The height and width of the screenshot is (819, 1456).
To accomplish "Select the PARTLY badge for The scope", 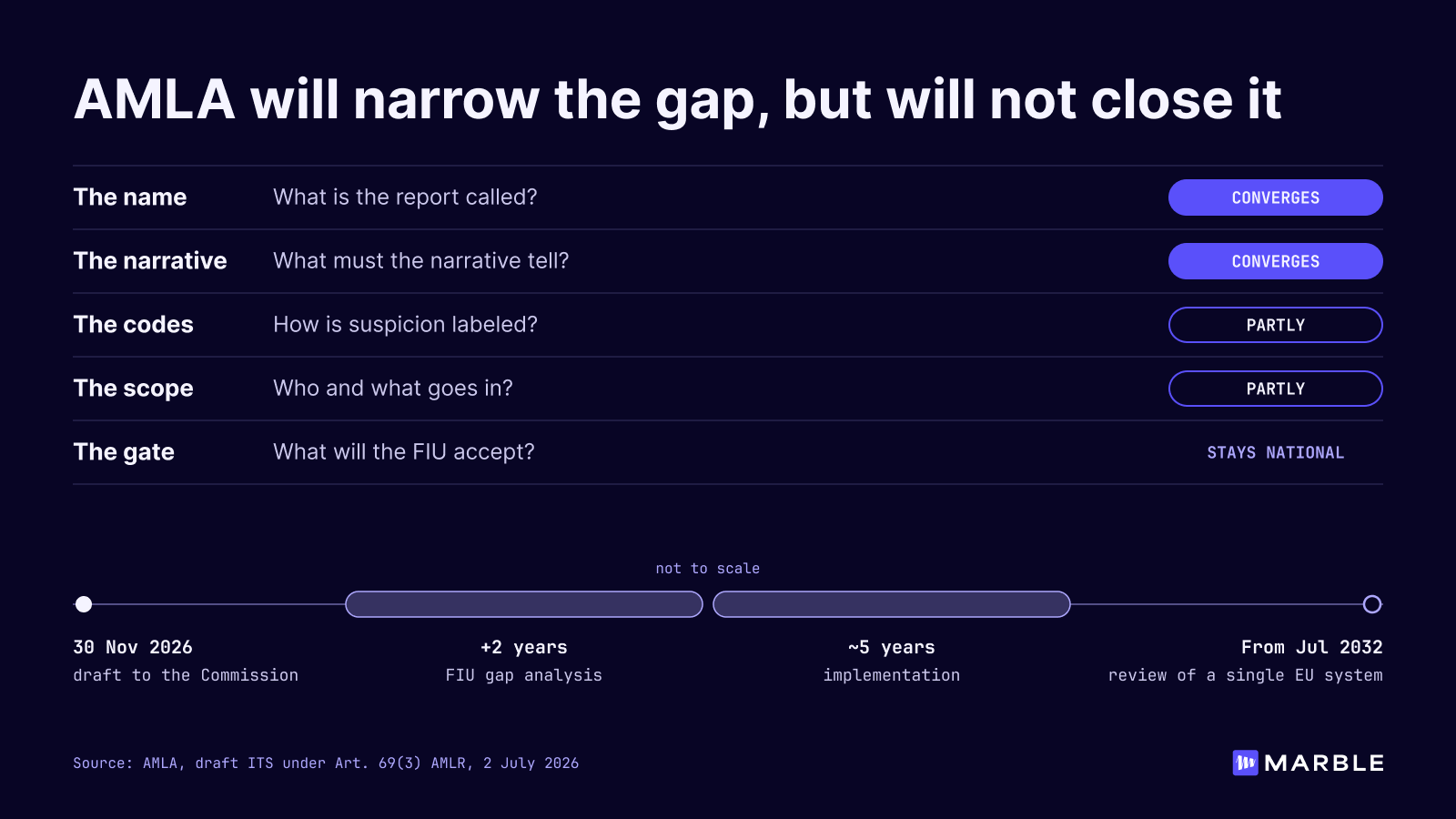I will click(1276, 389).
